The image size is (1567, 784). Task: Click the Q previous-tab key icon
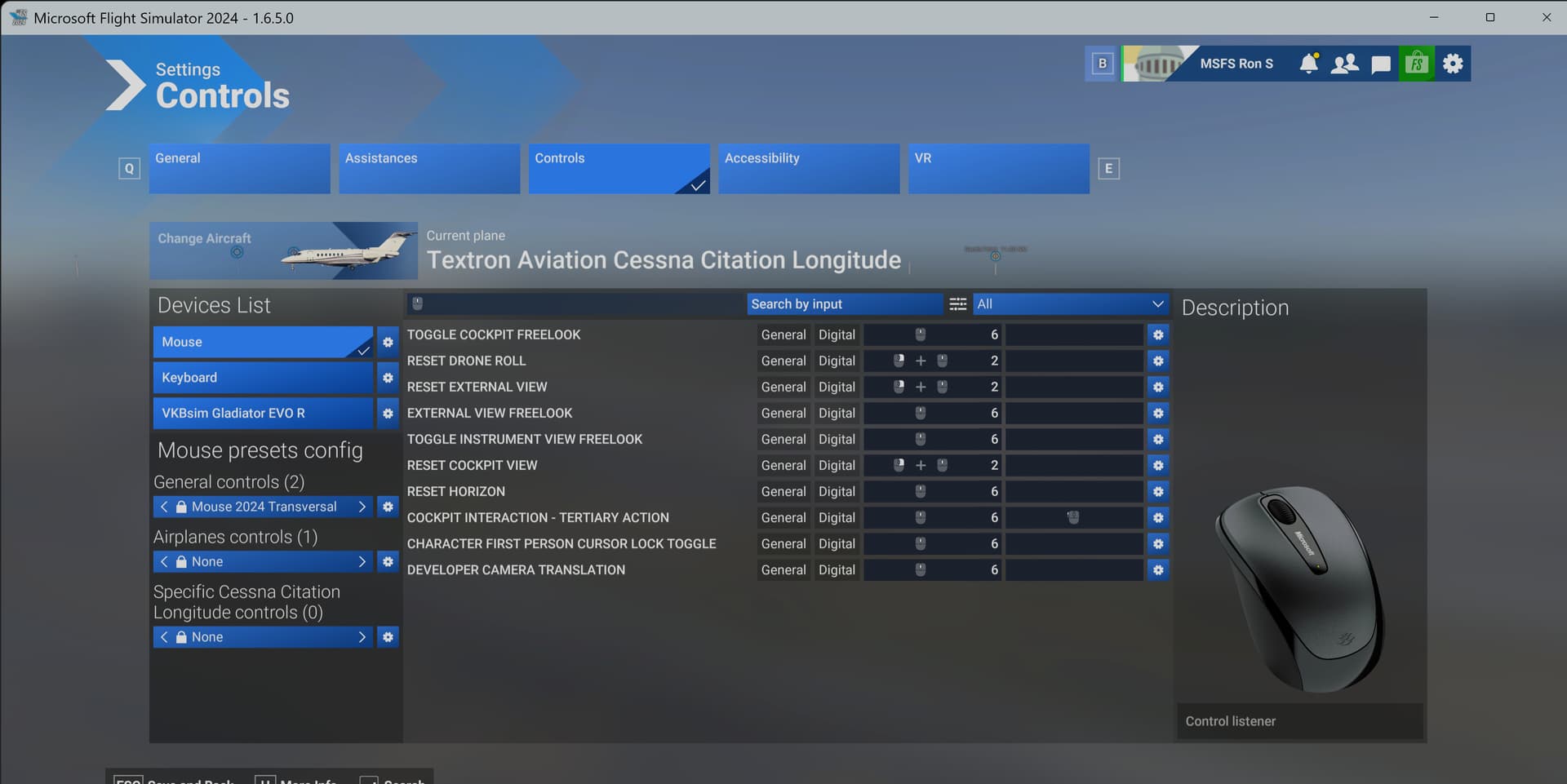tap(129, 169)
